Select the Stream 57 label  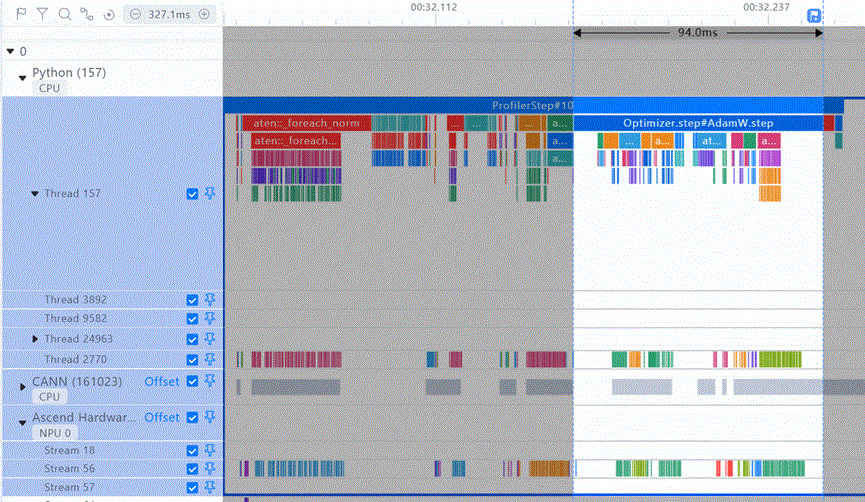point(70,487)
